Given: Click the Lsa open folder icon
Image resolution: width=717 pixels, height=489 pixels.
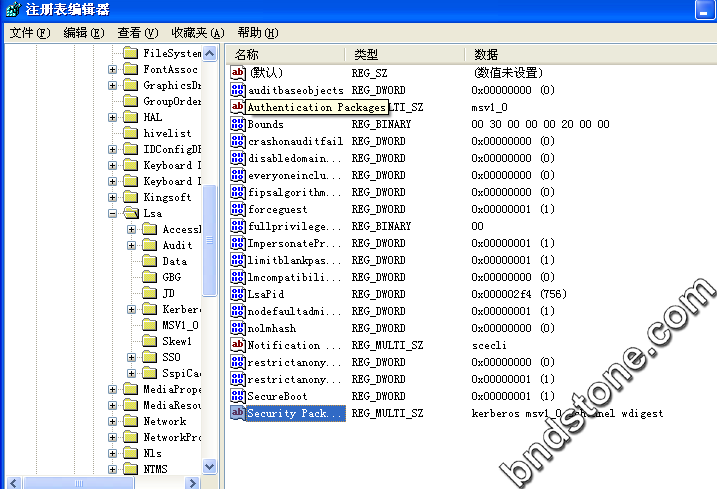Looking at the screenshot, I should coord(130,214).
